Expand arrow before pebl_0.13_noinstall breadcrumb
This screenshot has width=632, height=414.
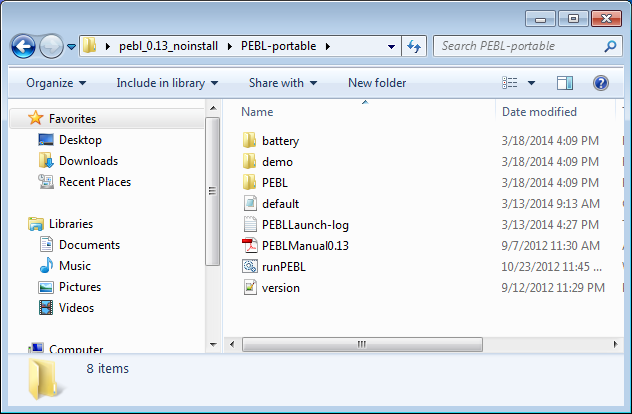coord(108,46)
